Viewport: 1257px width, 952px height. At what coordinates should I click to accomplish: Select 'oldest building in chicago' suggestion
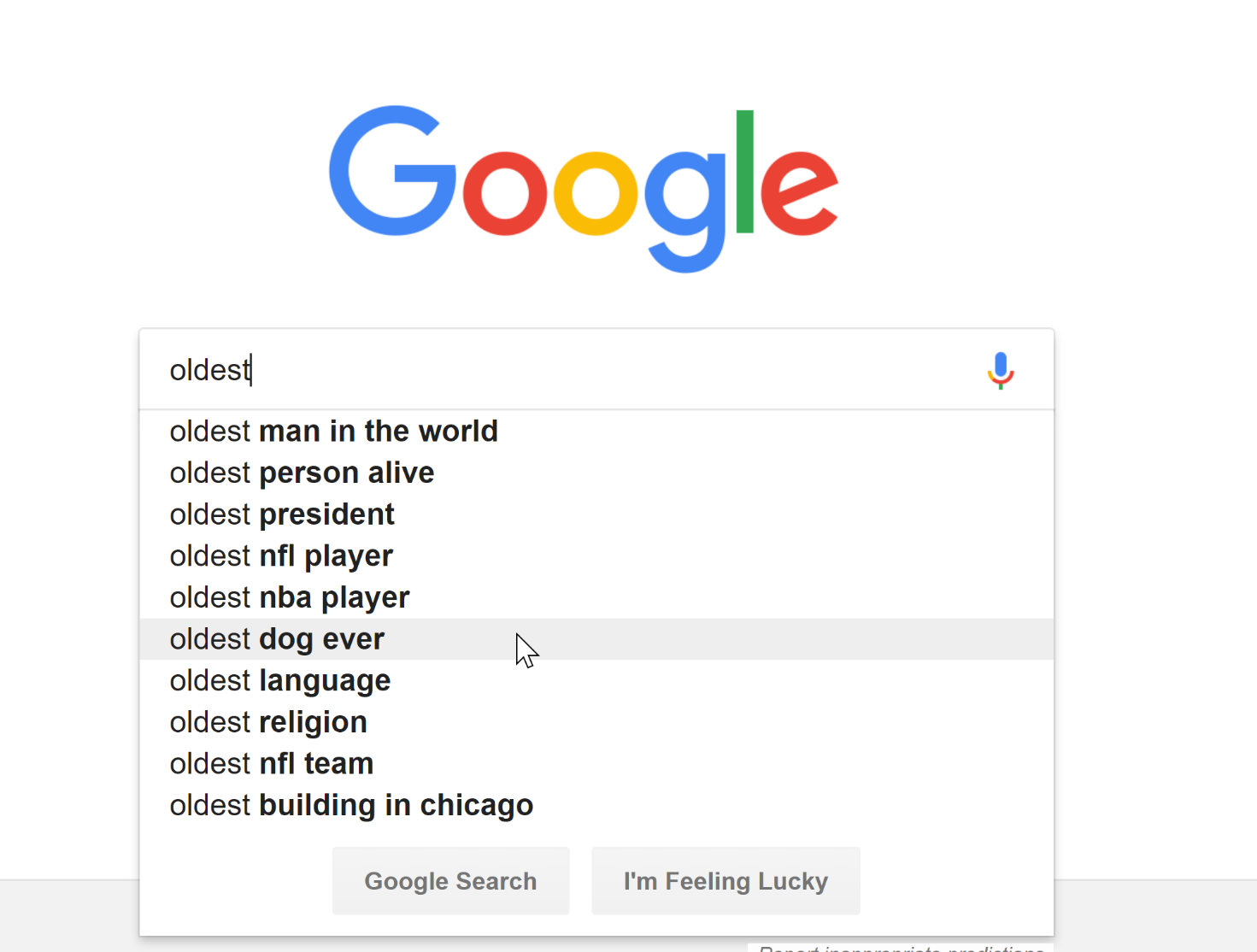click(596, 805)
